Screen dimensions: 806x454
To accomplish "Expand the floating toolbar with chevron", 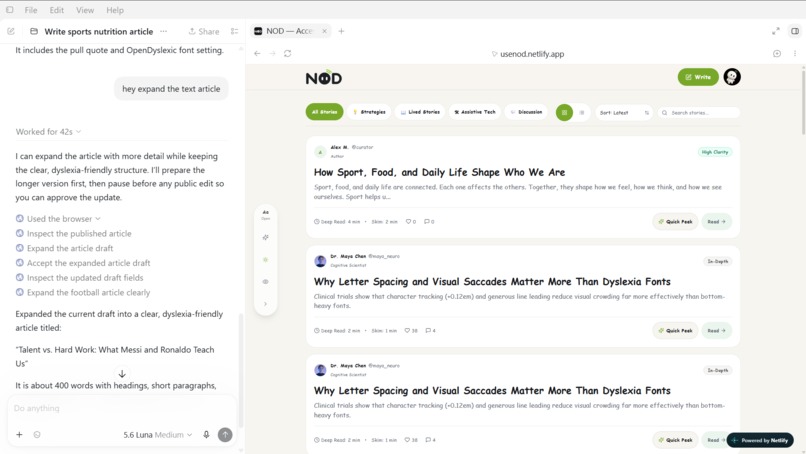I will pos(265,304).
